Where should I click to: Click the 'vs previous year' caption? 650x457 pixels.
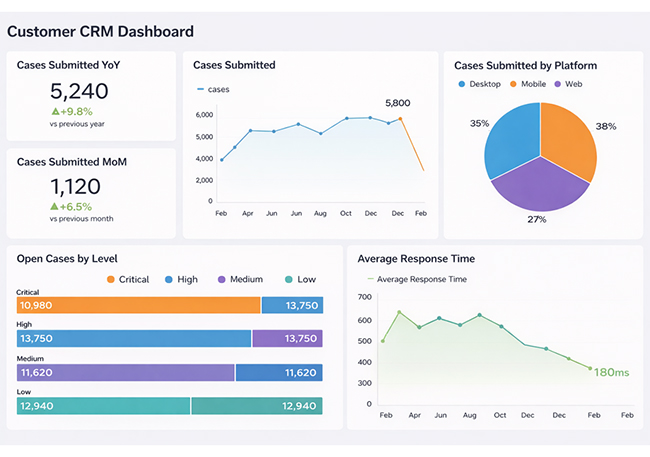tap(77, 124)
